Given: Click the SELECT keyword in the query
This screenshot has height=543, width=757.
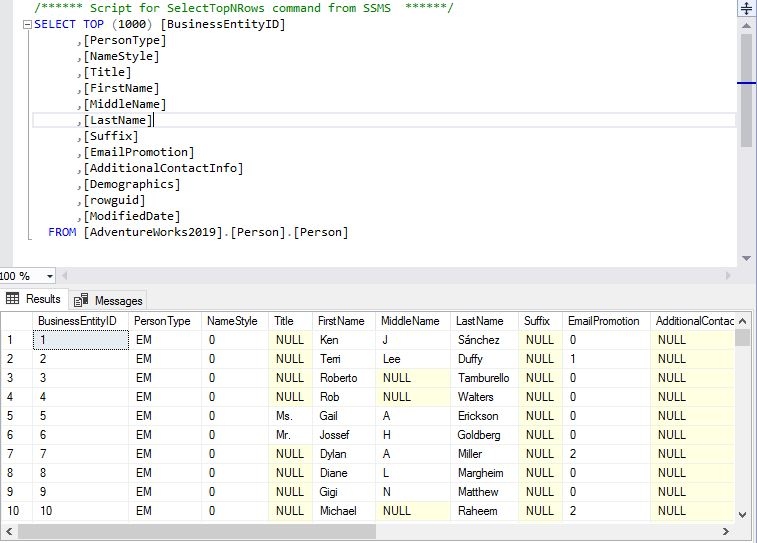Looking at the screenshot, I should (x=55, y=24).
